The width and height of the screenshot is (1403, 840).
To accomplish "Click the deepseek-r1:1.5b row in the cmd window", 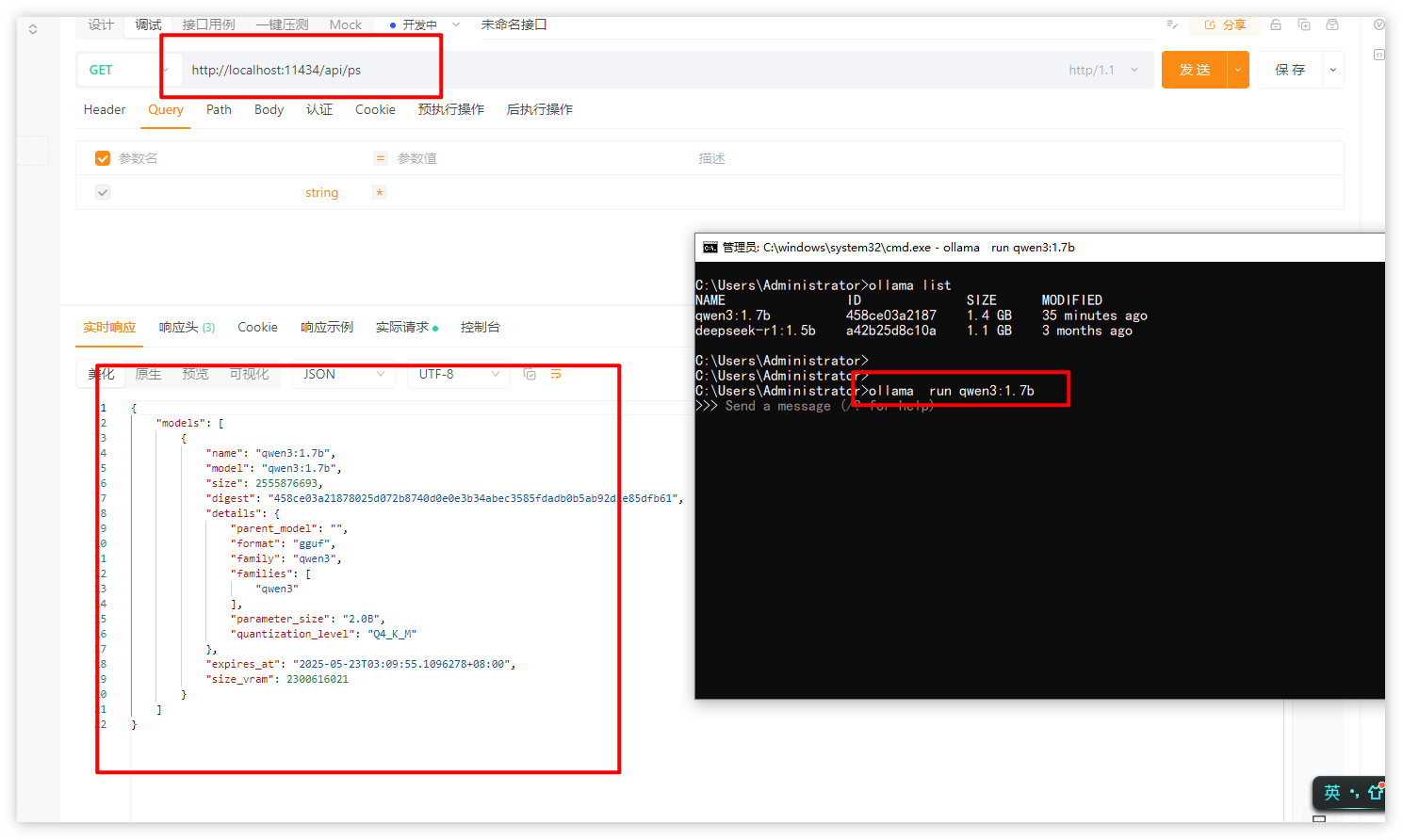I will [914, 331].
